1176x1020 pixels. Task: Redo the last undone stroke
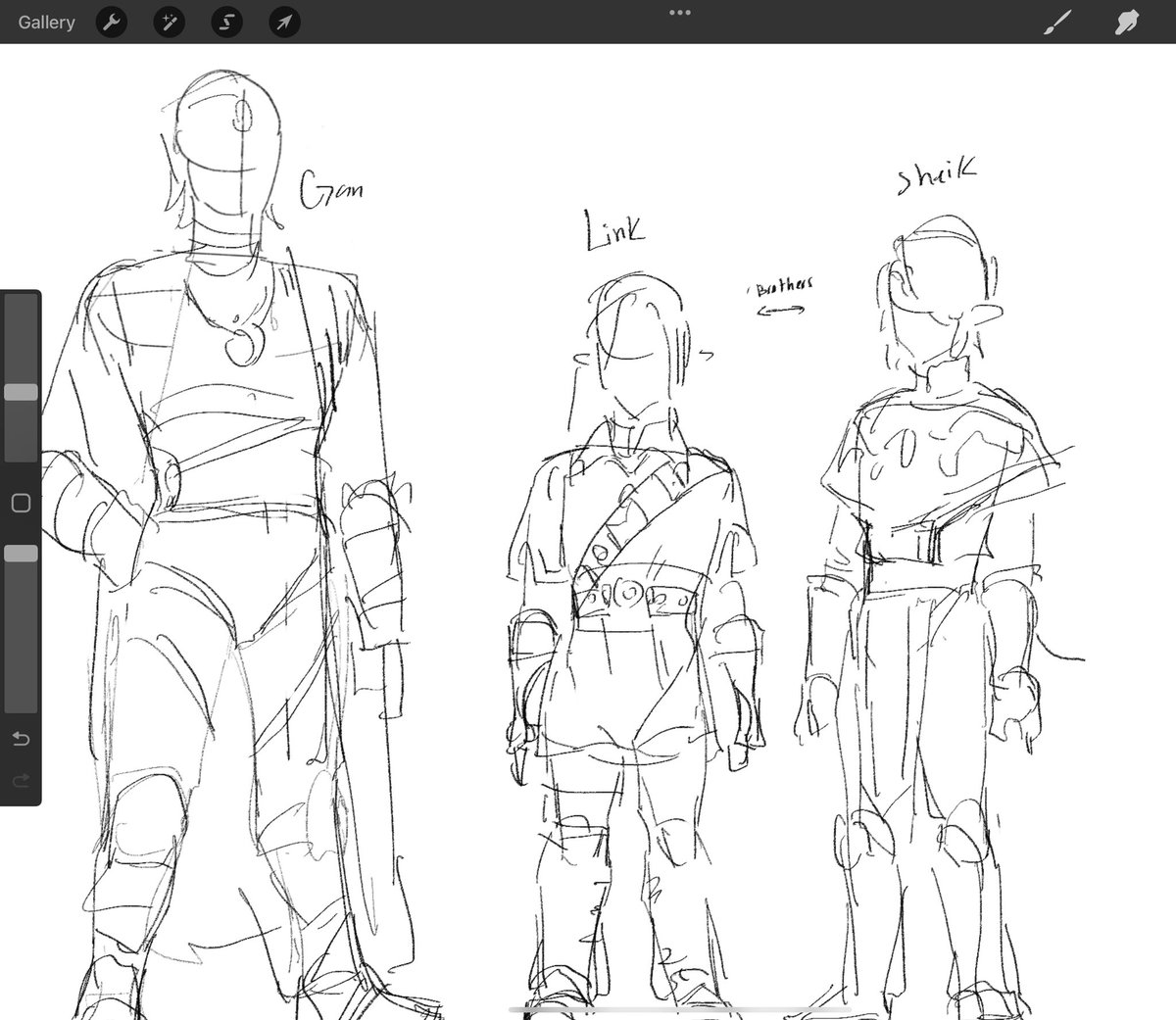click(21, 780)
